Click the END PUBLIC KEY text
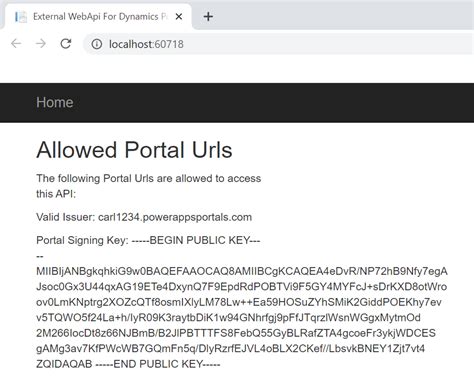474x380 pixels. tap(158, 364)
